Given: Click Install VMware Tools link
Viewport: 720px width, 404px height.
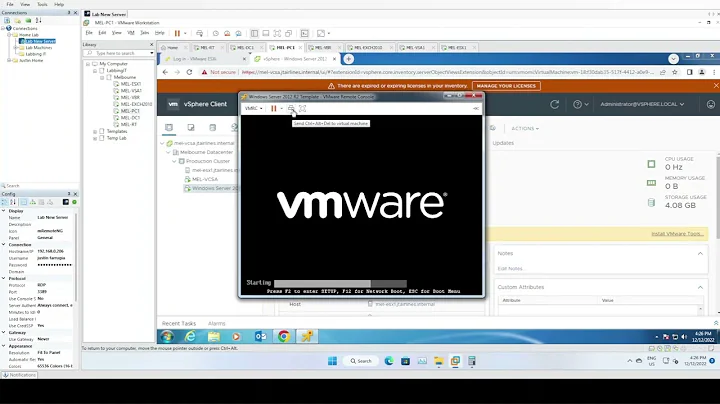Looking at the screenshot, I should click(677, 234).
